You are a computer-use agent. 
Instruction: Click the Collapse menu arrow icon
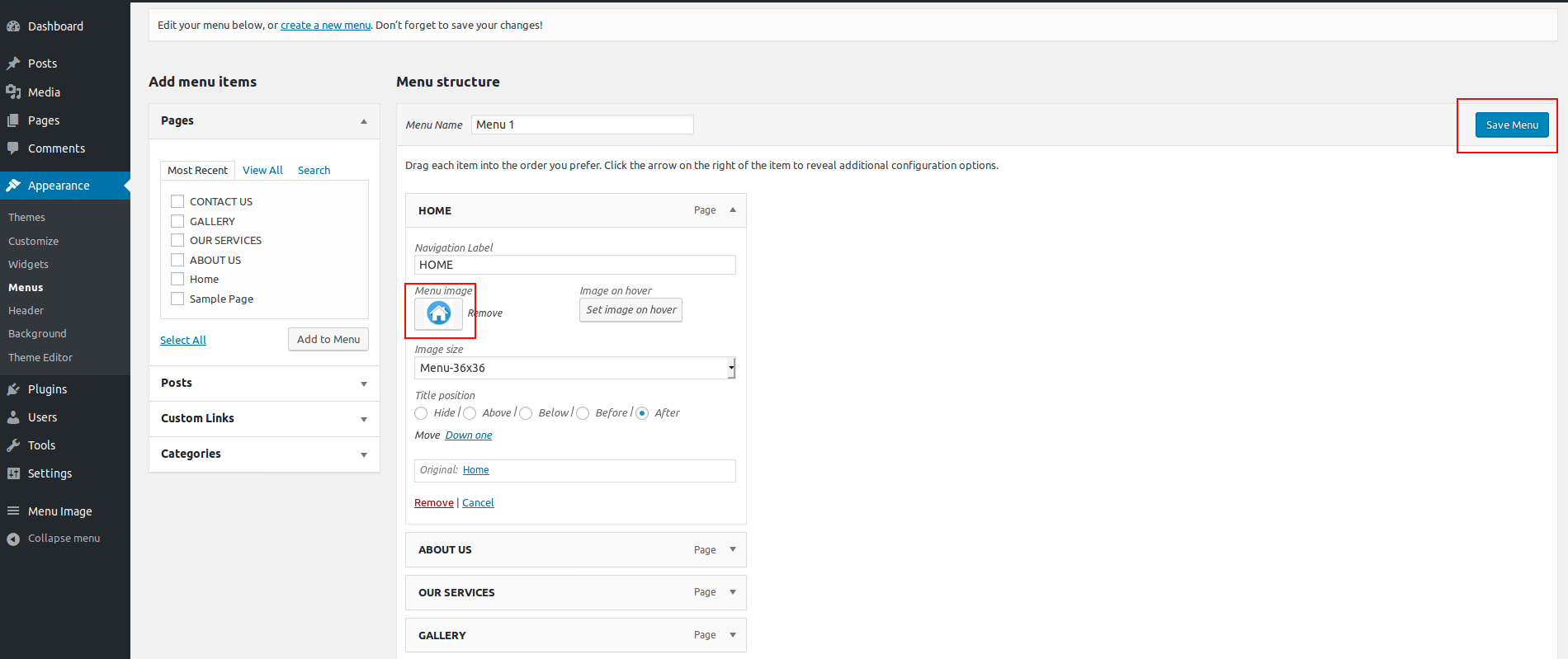(13, 539)
